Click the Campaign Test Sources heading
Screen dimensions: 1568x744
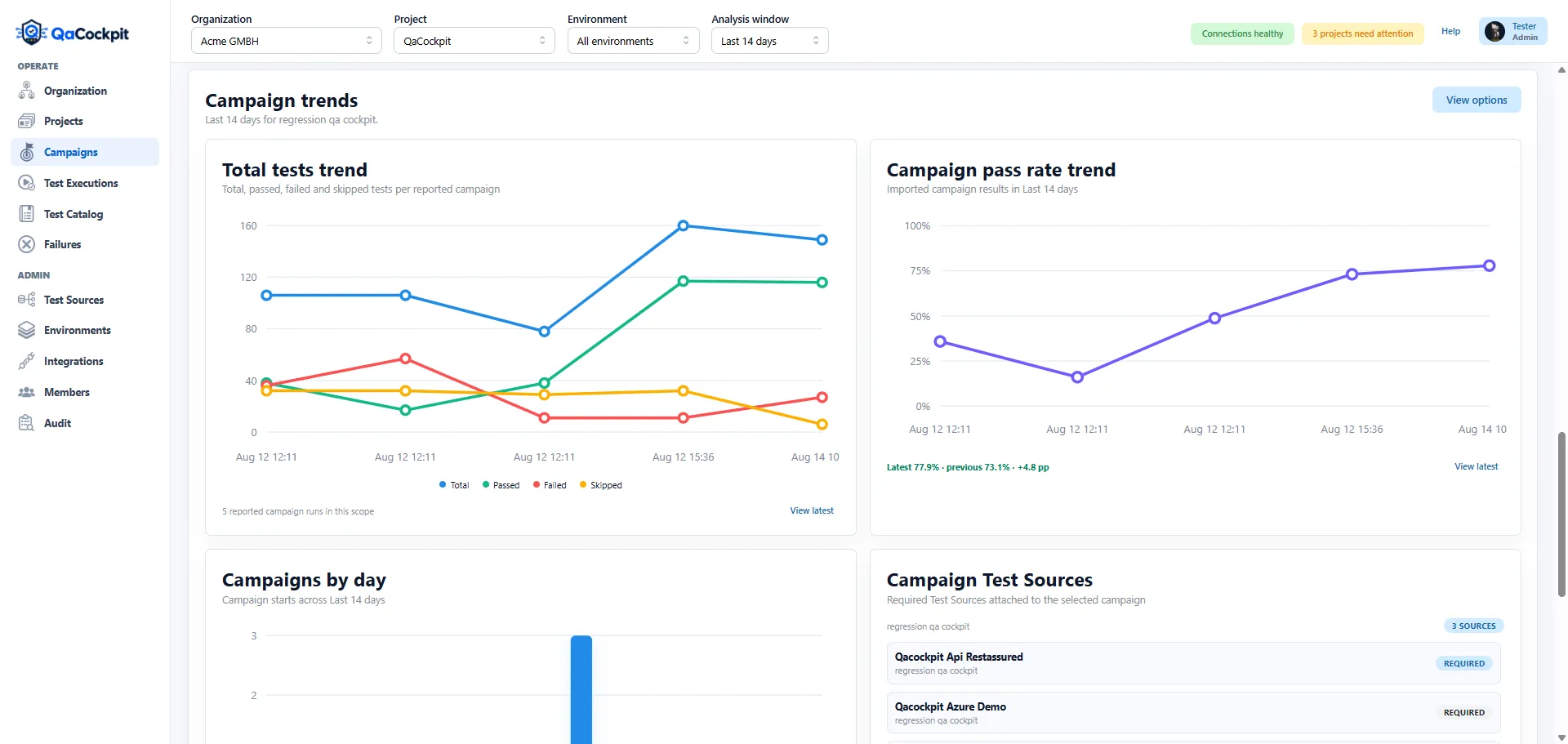point(990,580)
